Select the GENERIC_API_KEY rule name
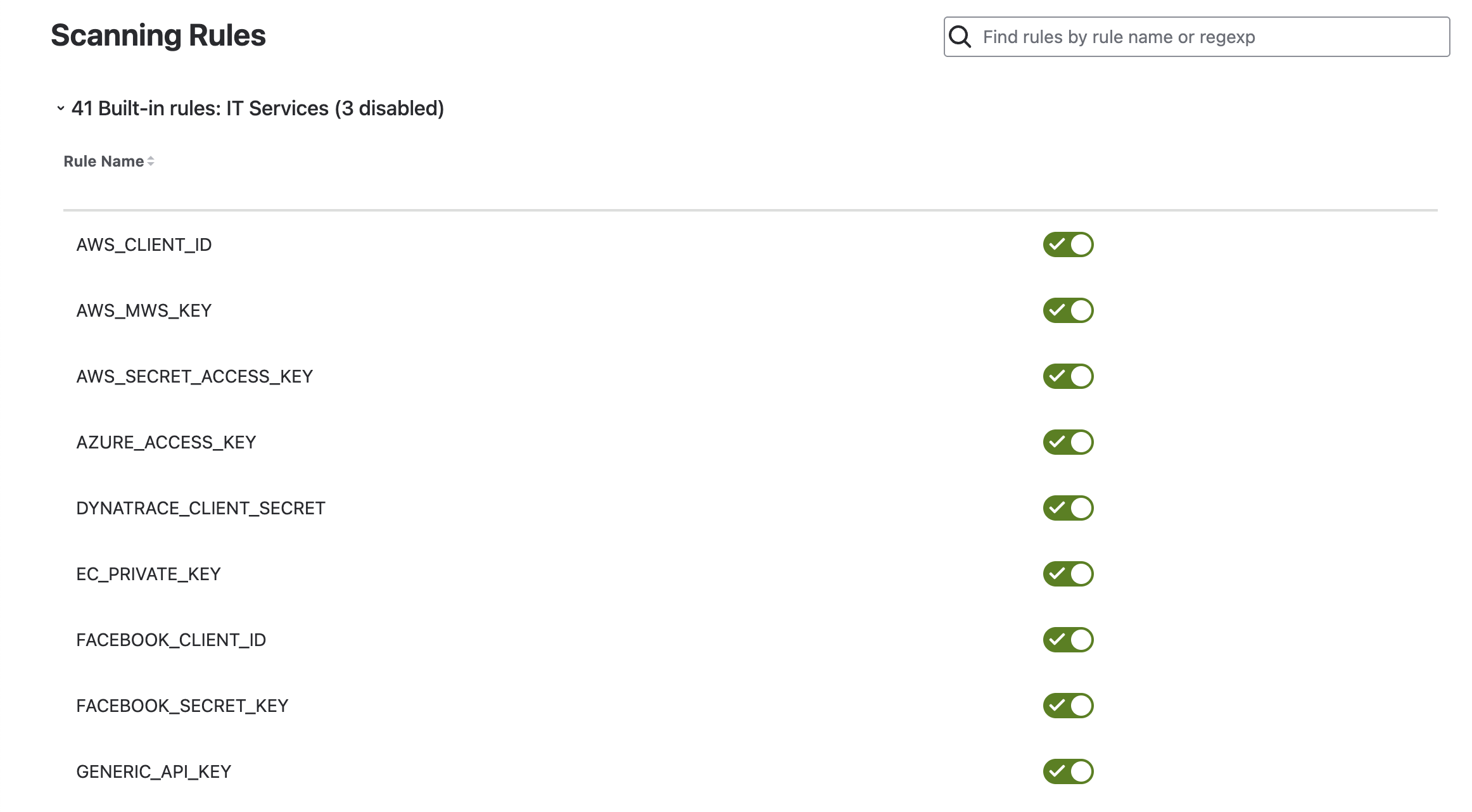 (x=153, y=772)
